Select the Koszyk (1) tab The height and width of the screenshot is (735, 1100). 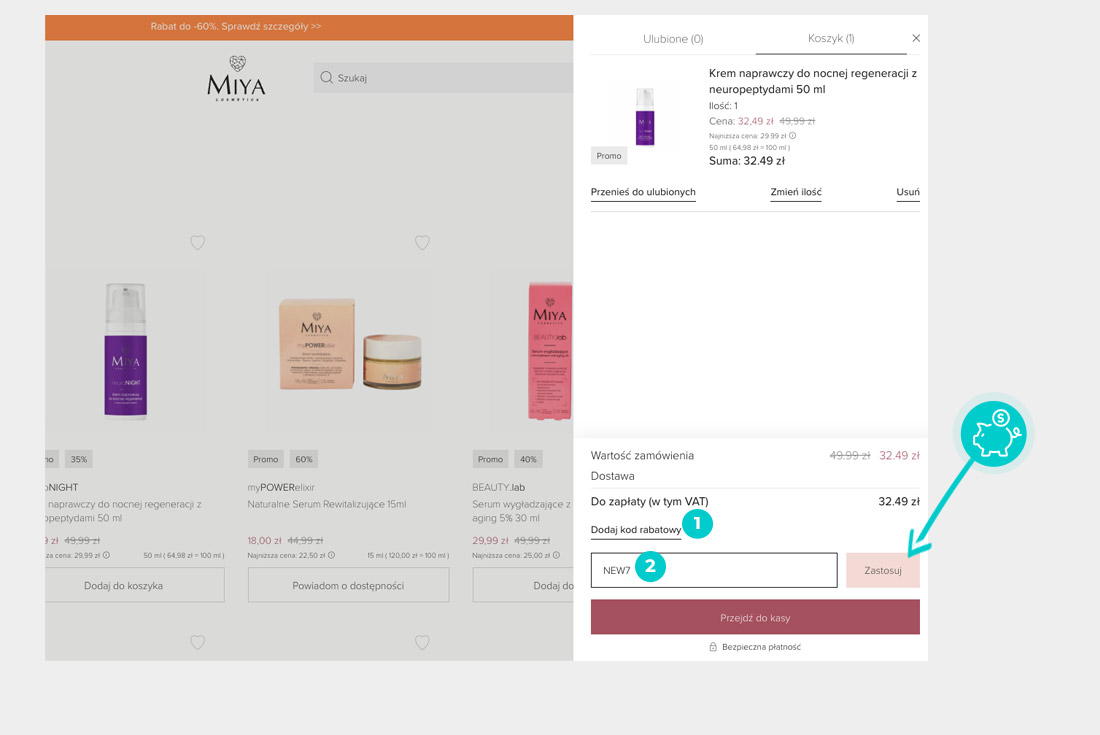(x=830, y=39)
